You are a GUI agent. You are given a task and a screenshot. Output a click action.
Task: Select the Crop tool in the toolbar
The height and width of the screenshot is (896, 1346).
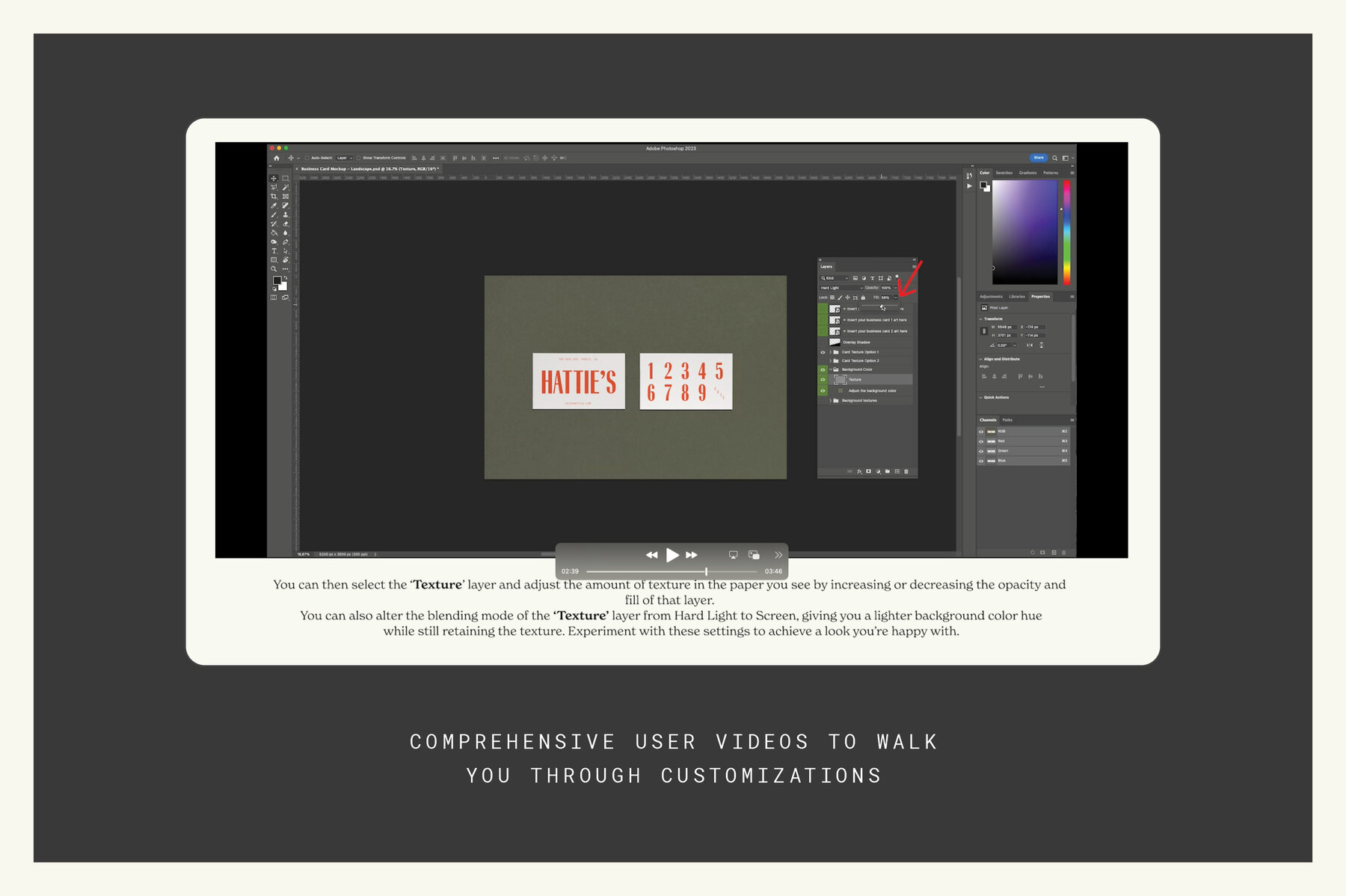pyautogui.click(x=274, y=197)
